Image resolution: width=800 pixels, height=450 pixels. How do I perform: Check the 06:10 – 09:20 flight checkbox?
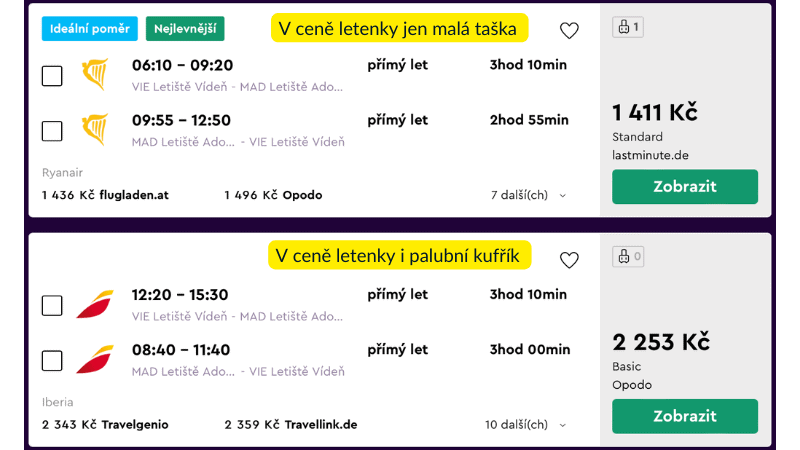pyautogui.click(x=52, y=76)
